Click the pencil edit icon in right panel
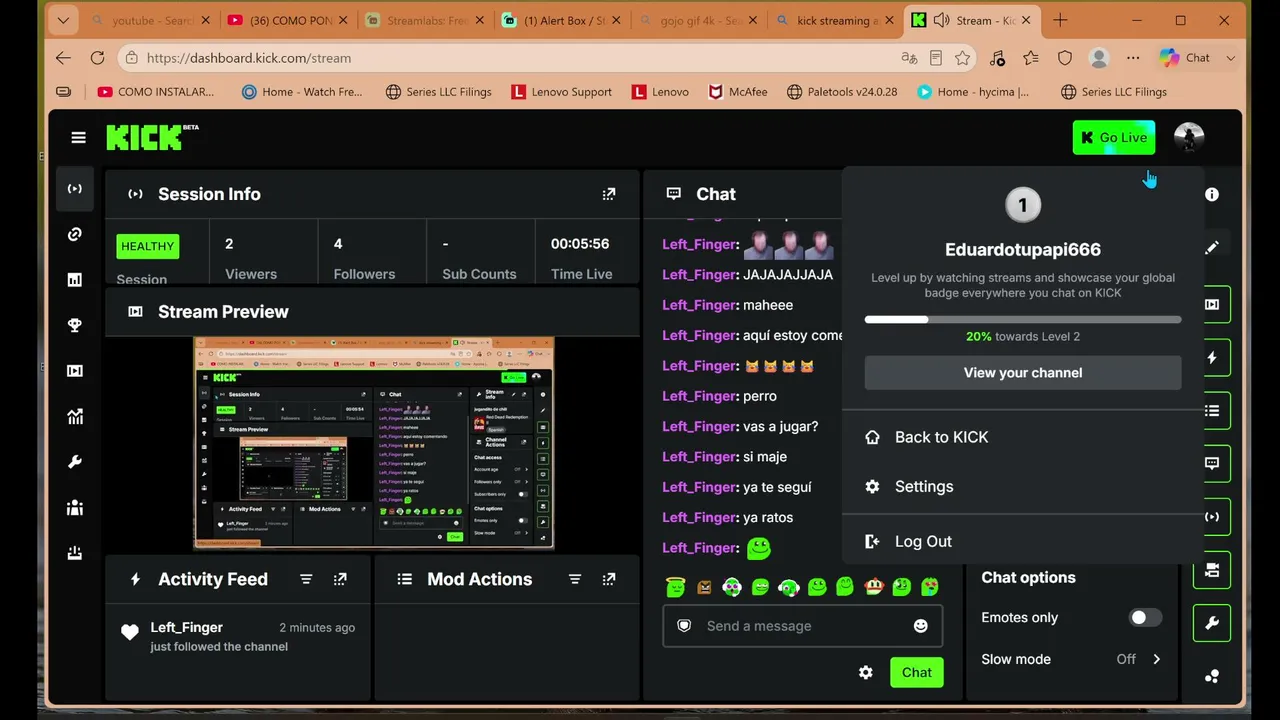Viewport: 1280px width, 720px height. (1212, 247)
